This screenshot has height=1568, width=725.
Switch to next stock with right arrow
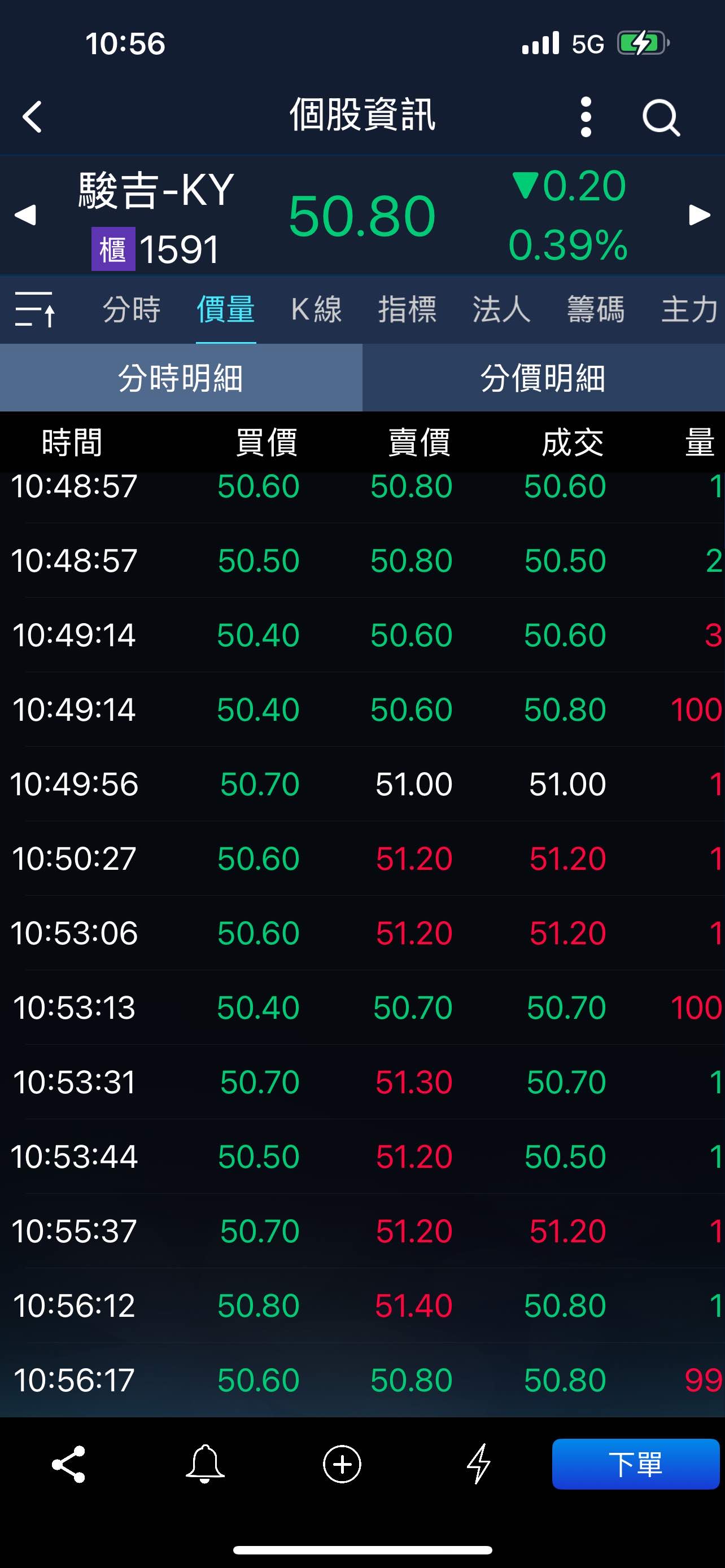[700, 215]
